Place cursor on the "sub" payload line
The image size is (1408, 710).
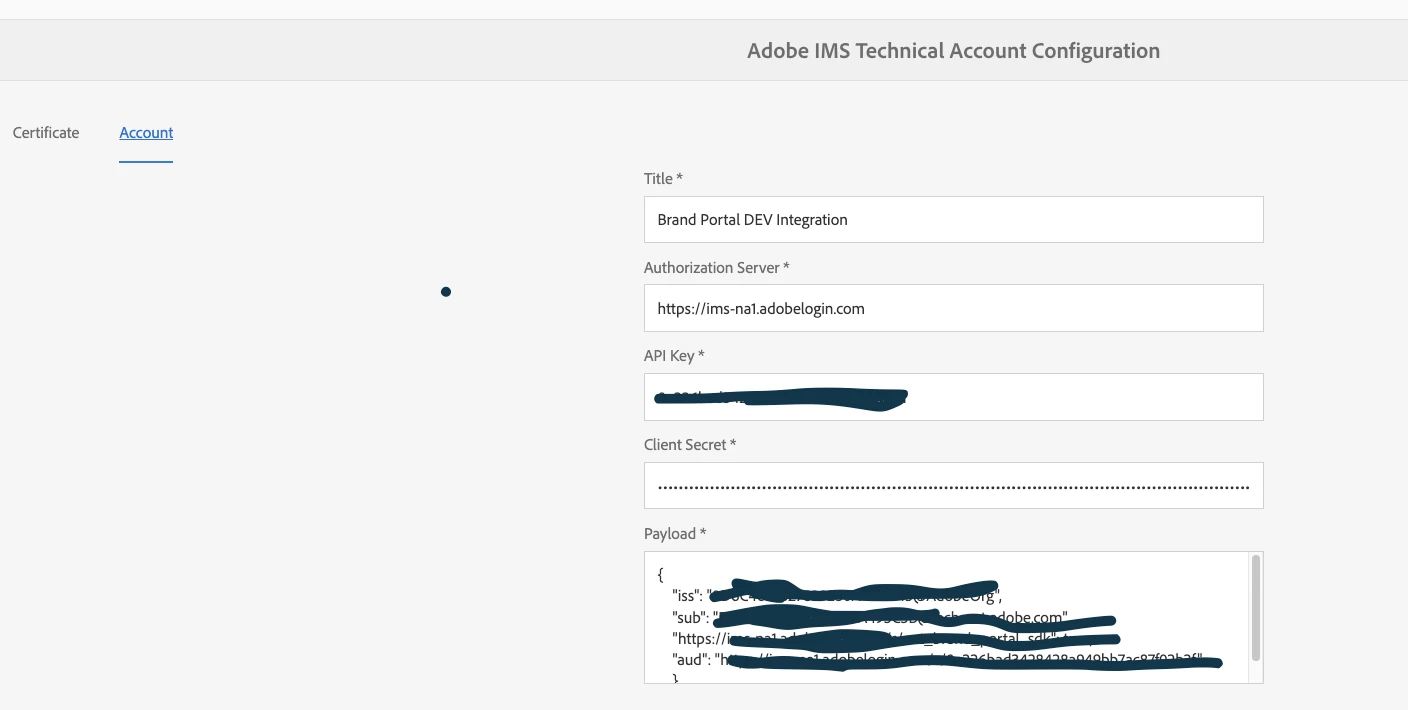click(x=691, y=618)
